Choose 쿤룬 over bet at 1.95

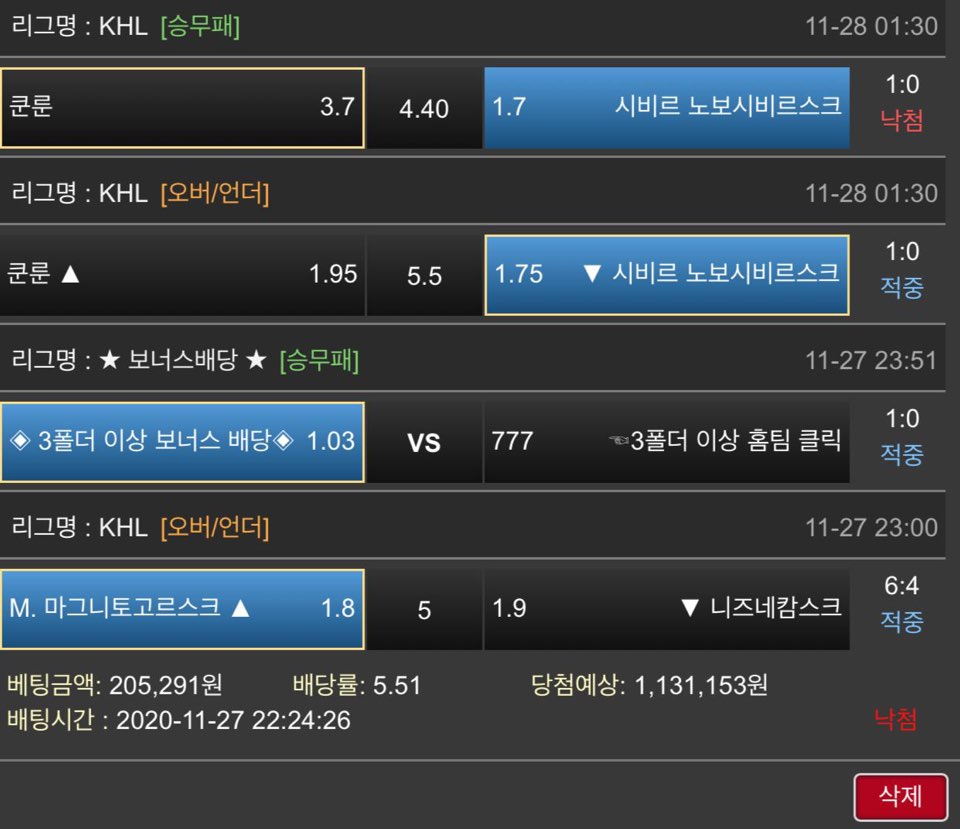pyautogui.click(x=182, y=275)
